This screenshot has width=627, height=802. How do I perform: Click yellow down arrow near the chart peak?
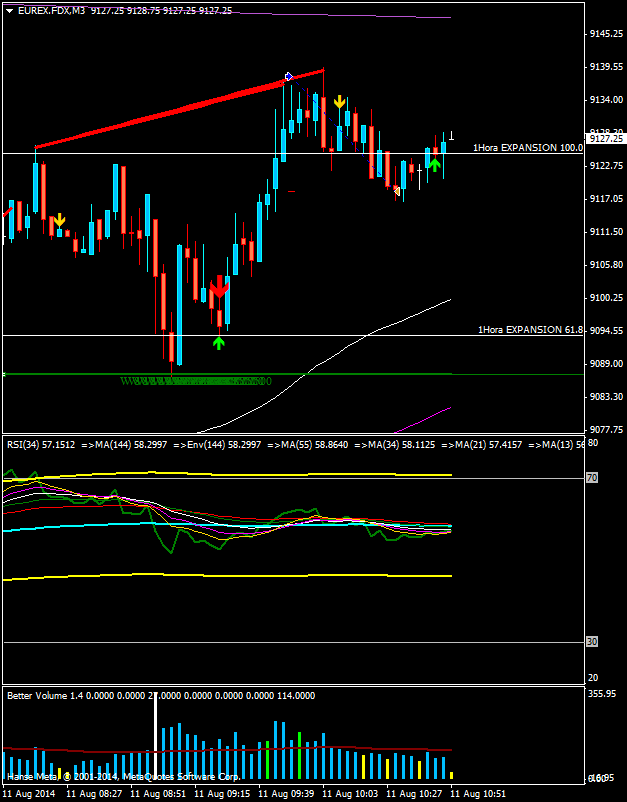tap(340, 102)
